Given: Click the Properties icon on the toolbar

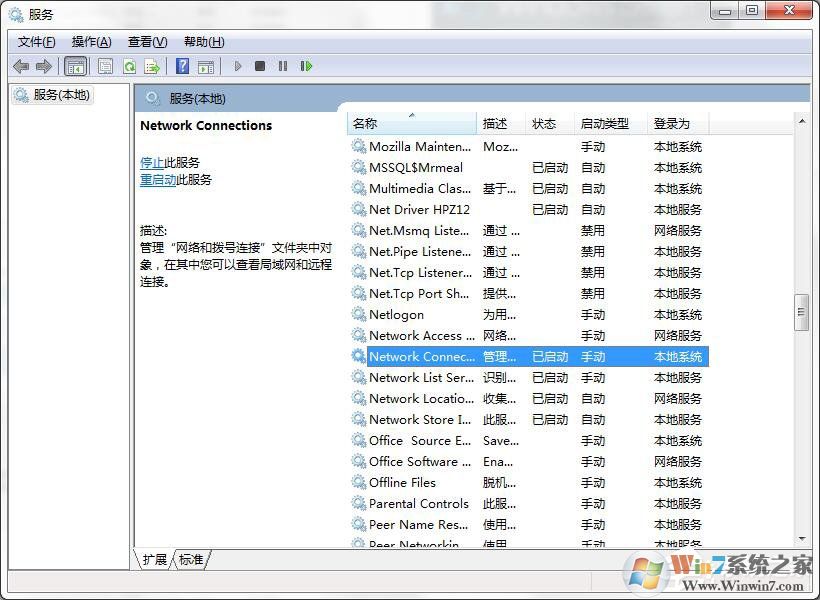Looking at the screenshot, I should tap(105, 66).
